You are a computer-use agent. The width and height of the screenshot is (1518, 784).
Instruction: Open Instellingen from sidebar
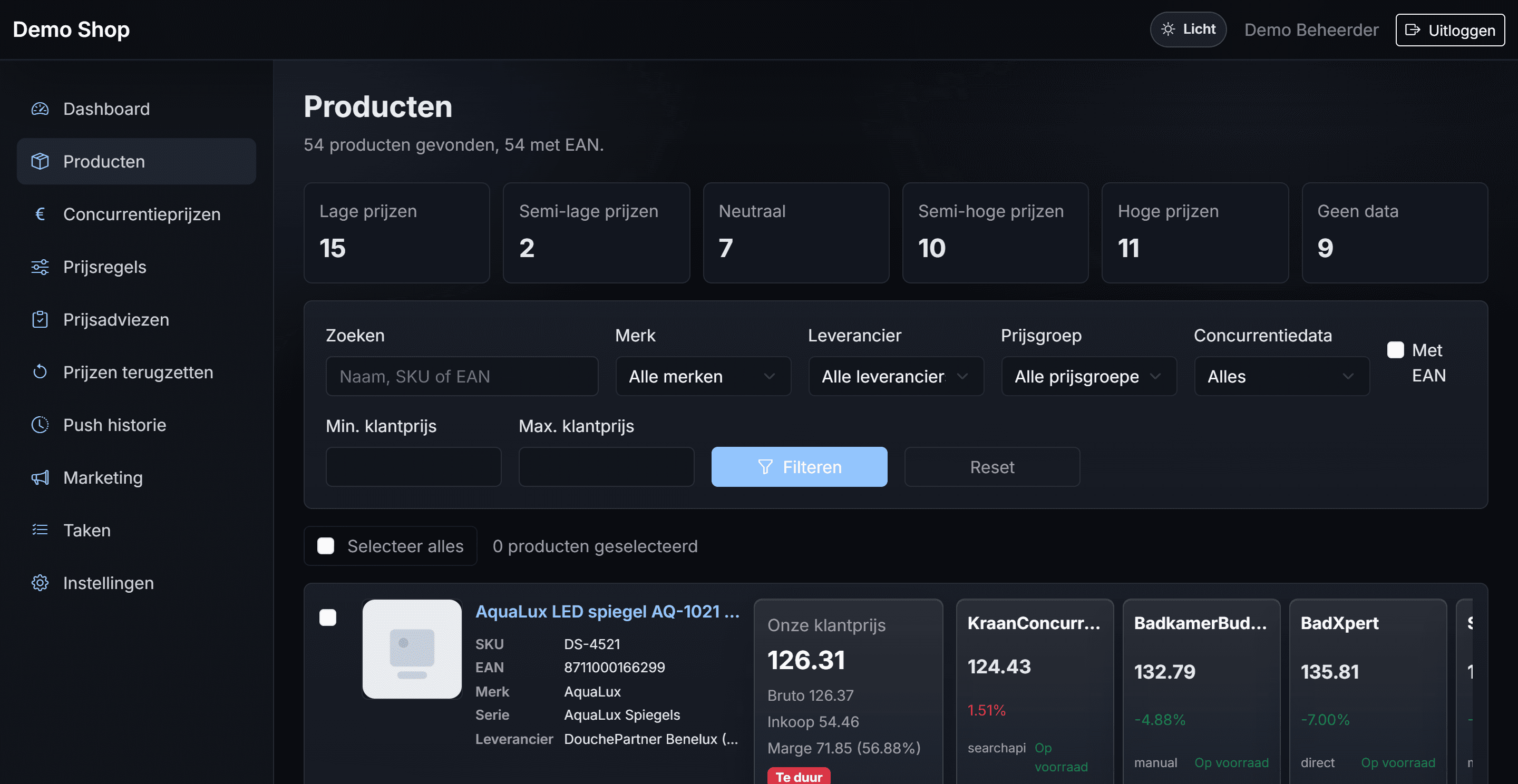pos(136,583)
